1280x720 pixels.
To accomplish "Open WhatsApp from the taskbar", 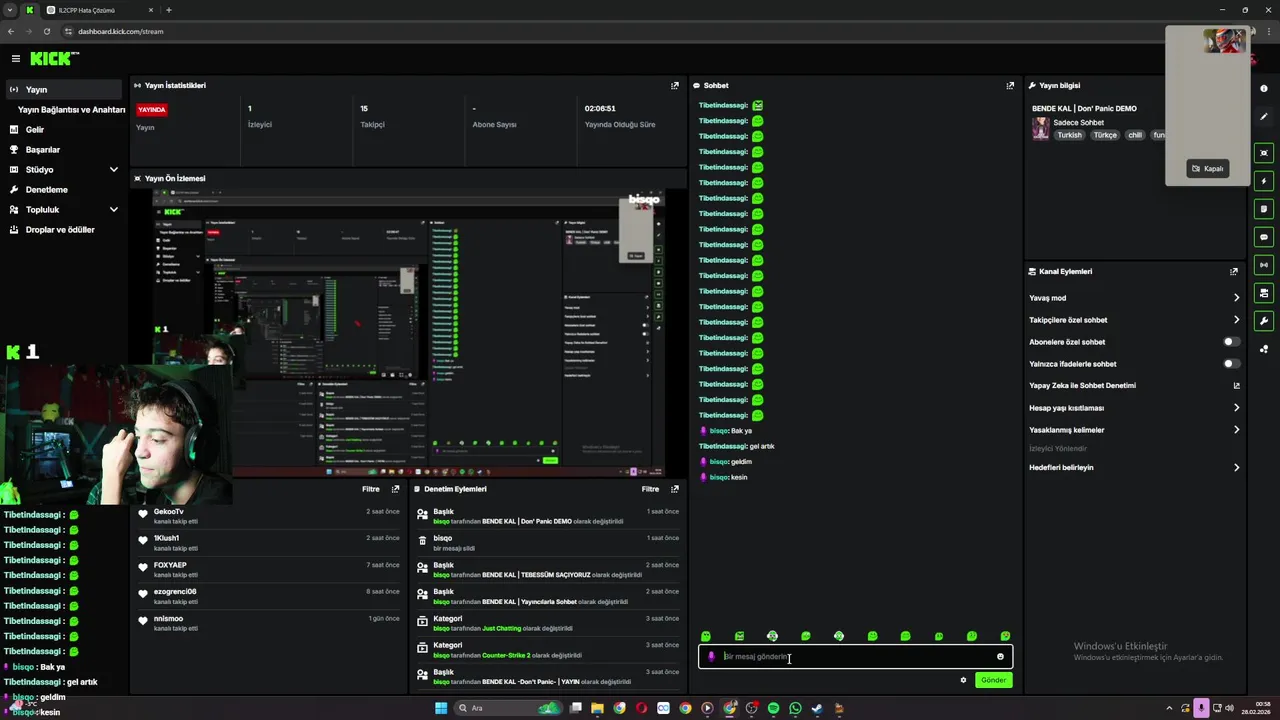I will 795,708.
